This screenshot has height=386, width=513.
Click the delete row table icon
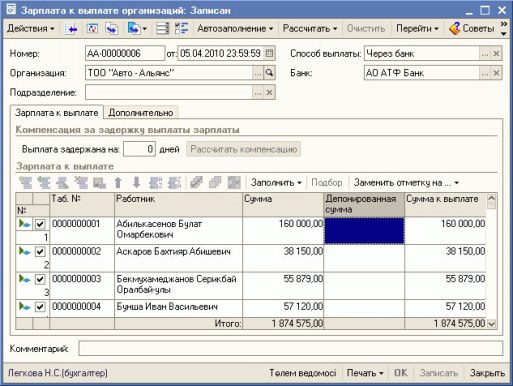coord(81,183)
